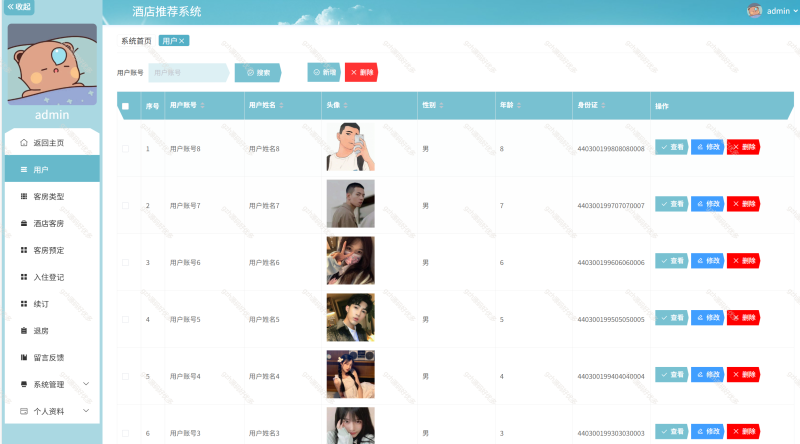This screenshot has width=800, height=444.
Task: Select the checkbox for row 用户账号6
Action: click(x=125, y=262)
